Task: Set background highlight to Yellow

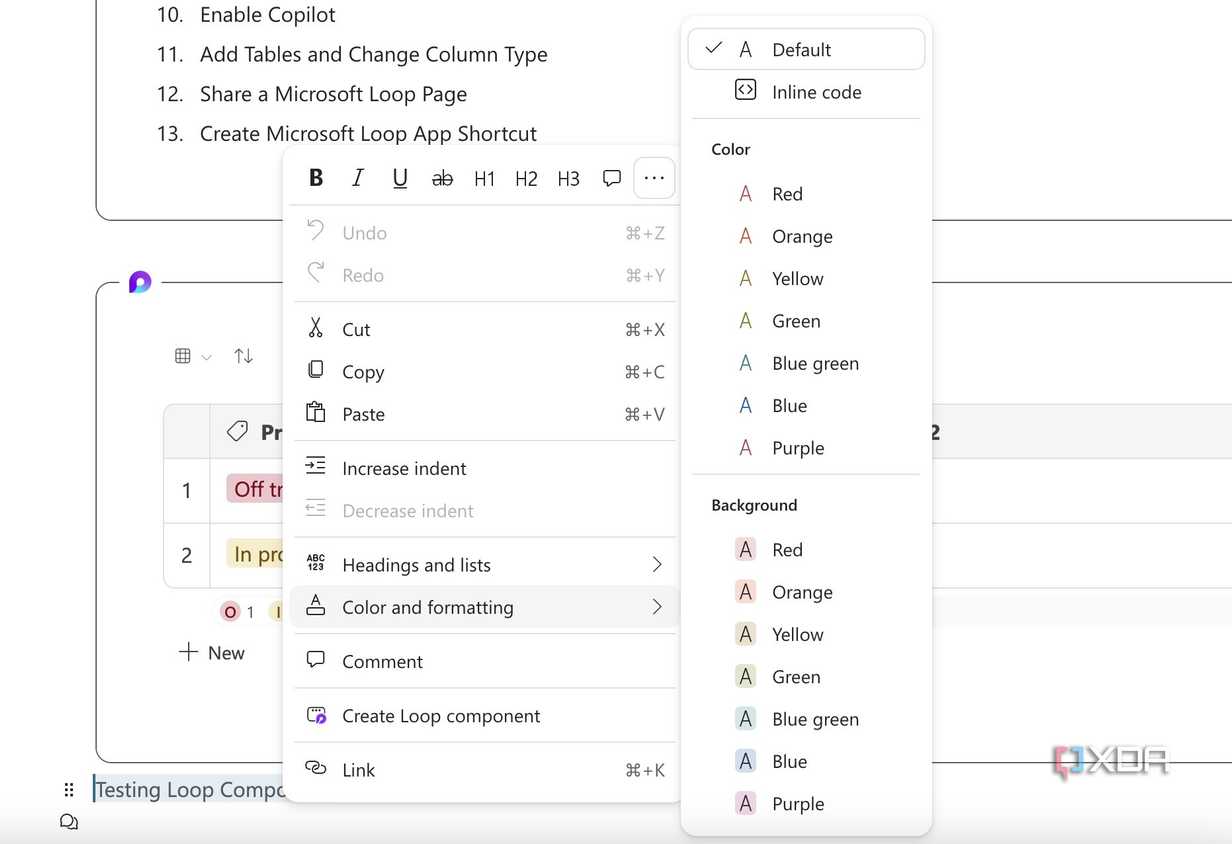Action: 806,634
